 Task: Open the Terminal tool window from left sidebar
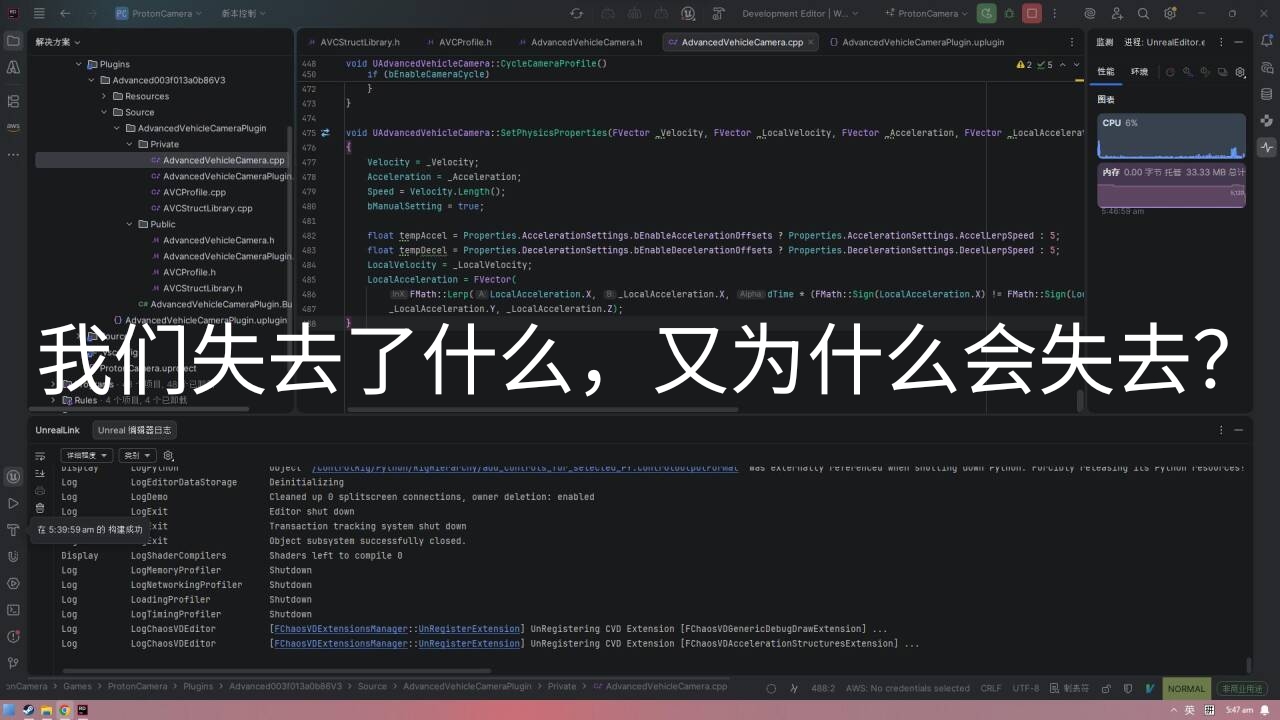click(13, 608)
